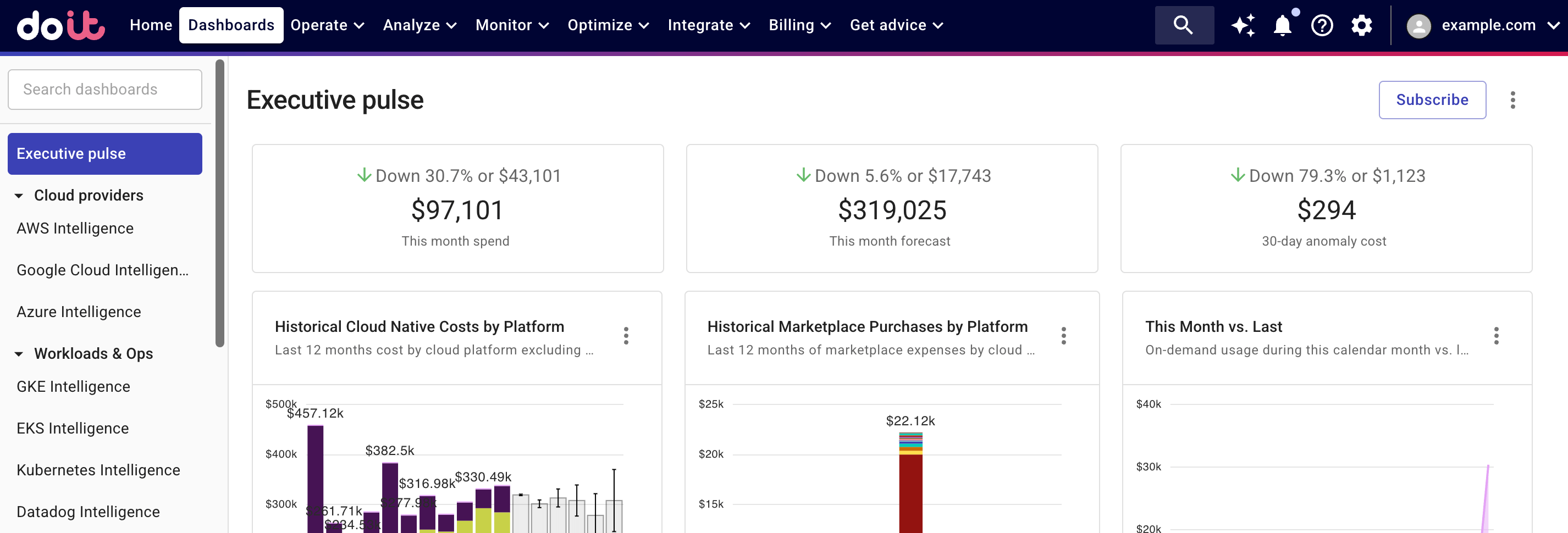This screenshot has width=1568, height=533.
Task: Open the Get advice menu
Action: 895,25
